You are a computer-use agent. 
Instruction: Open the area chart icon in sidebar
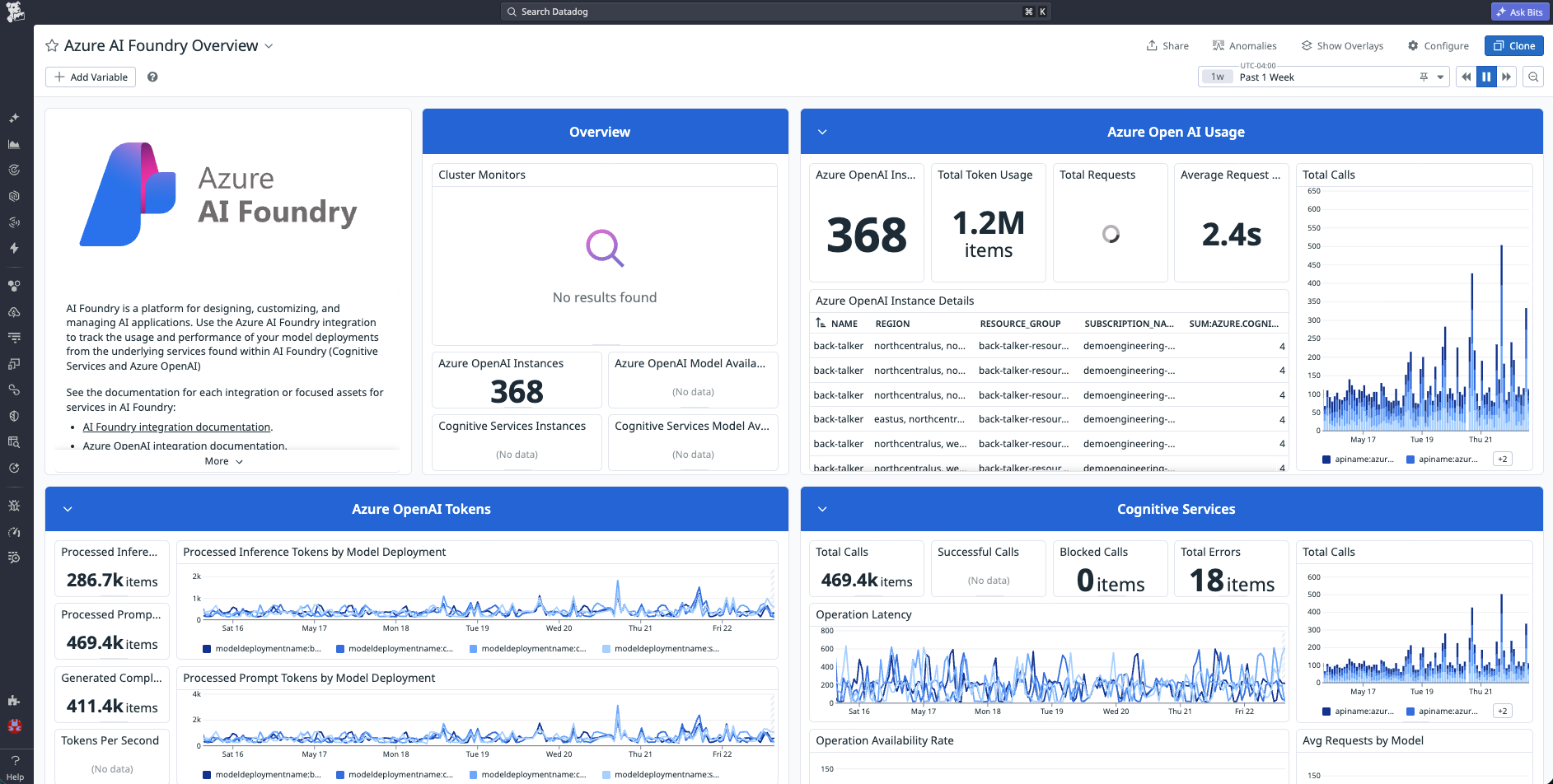[14, 144]
